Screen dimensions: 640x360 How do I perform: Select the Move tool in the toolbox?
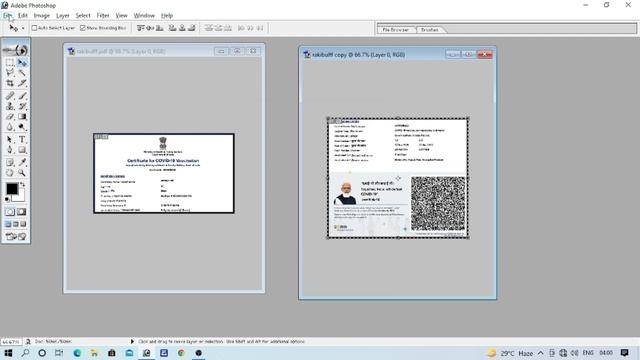22,62
